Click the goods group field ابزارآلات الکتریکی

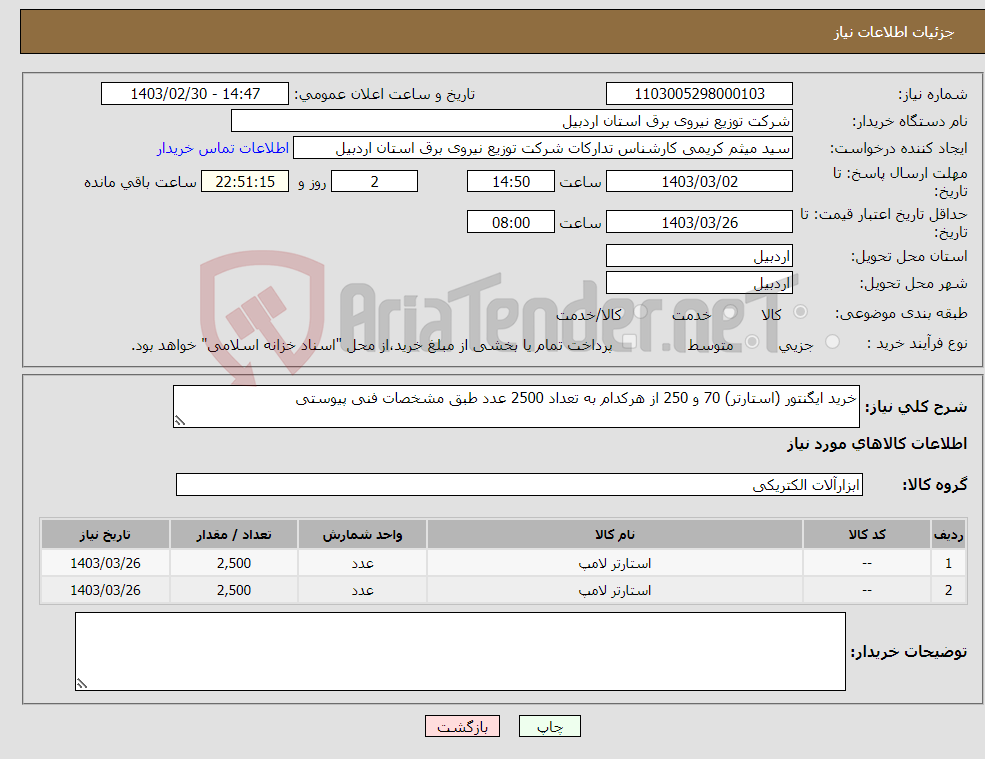click(520, 484)
